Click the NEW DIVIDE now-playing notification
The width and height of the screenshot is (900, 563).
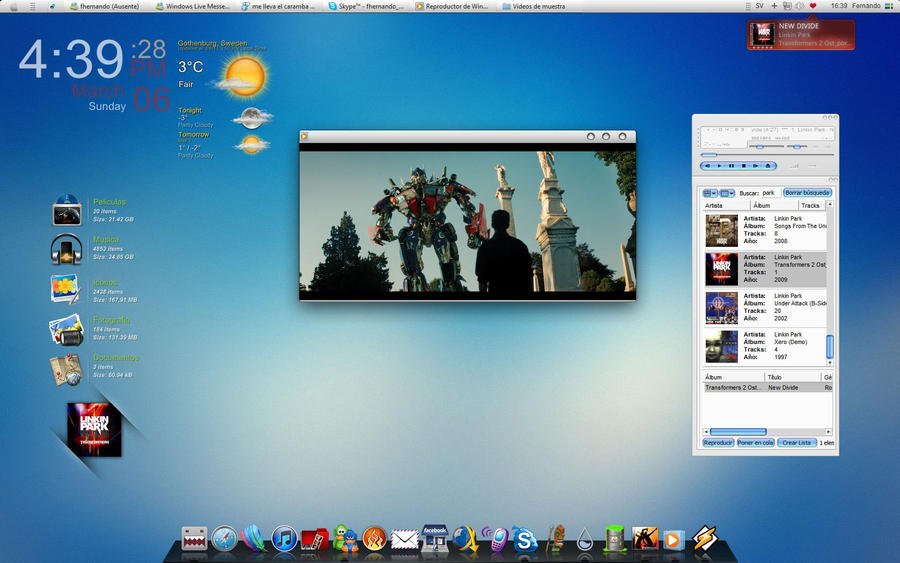pos(801,35)
